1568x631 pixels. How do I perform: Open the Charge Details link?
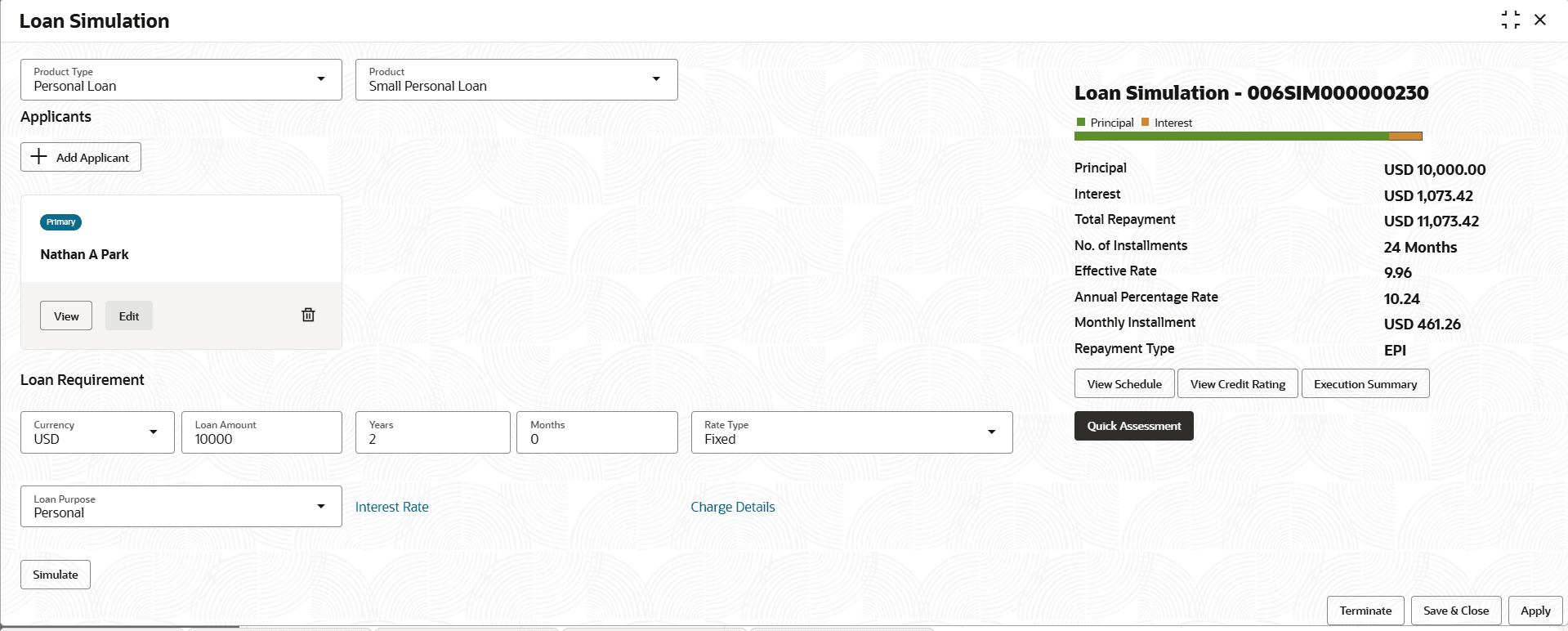coord(732,507)
